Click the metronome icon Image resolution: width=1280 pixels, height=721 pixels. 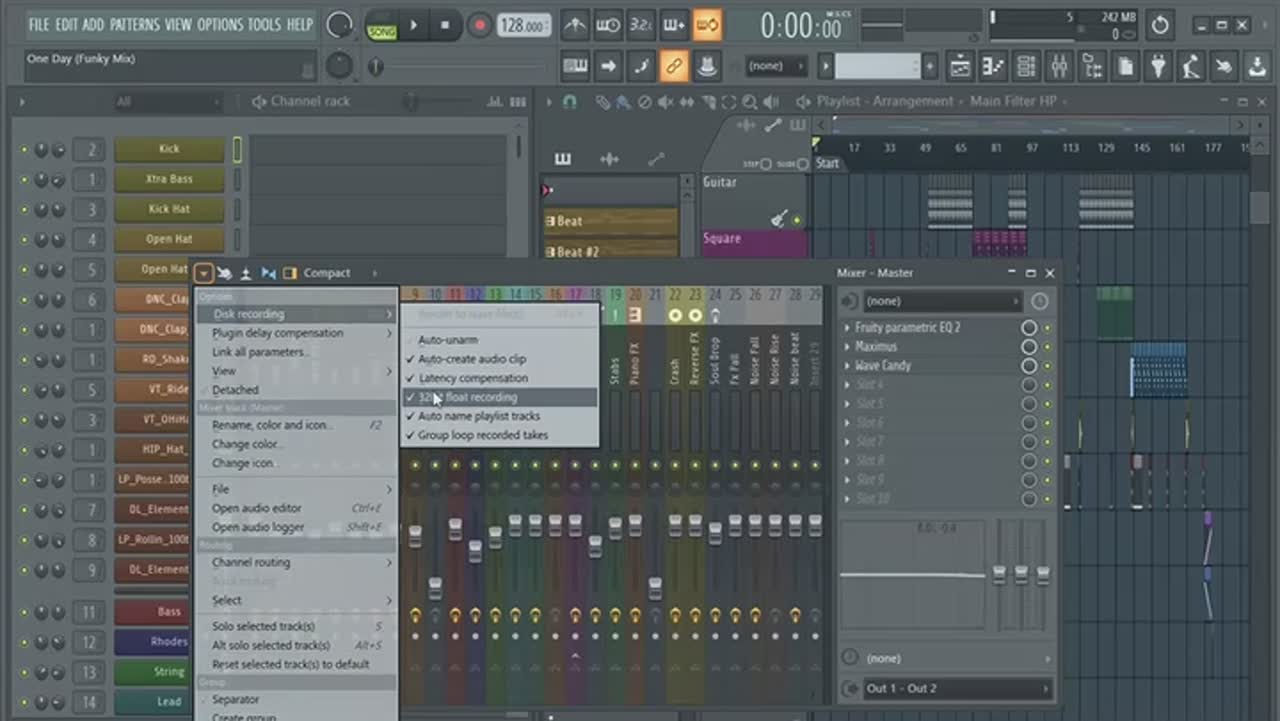tap(574, 25)
